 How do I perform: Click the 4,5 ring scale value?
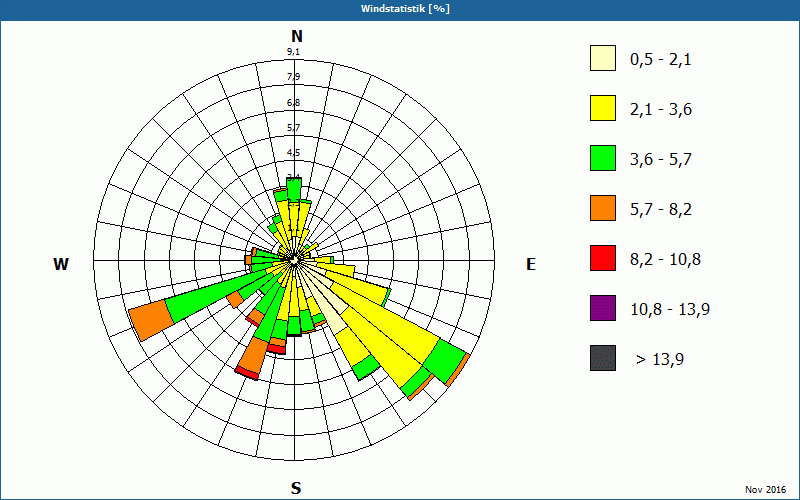[293, 153]
